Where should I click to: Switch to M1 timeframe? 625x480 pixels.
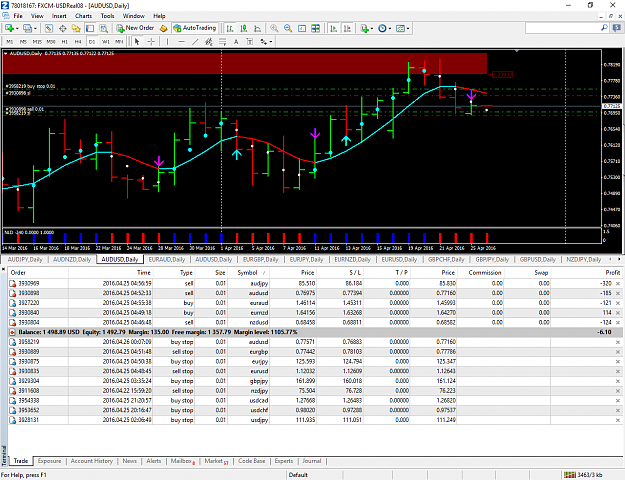pos(10,41)
